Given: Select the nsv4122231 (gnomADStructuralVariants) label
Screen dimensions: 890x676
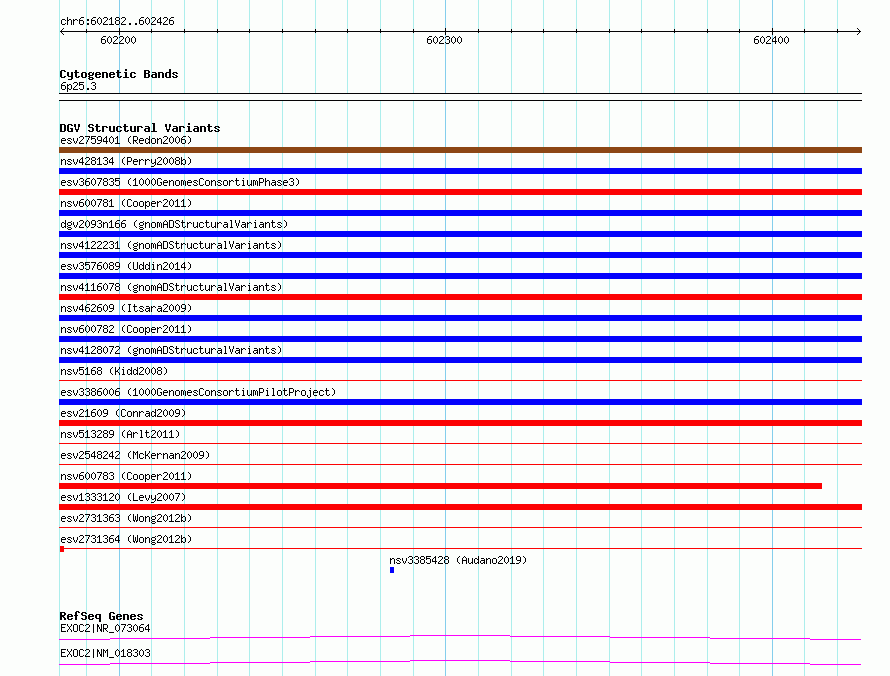Looking at the screenshot, I should pyautogui.click(x=171, y=245).
